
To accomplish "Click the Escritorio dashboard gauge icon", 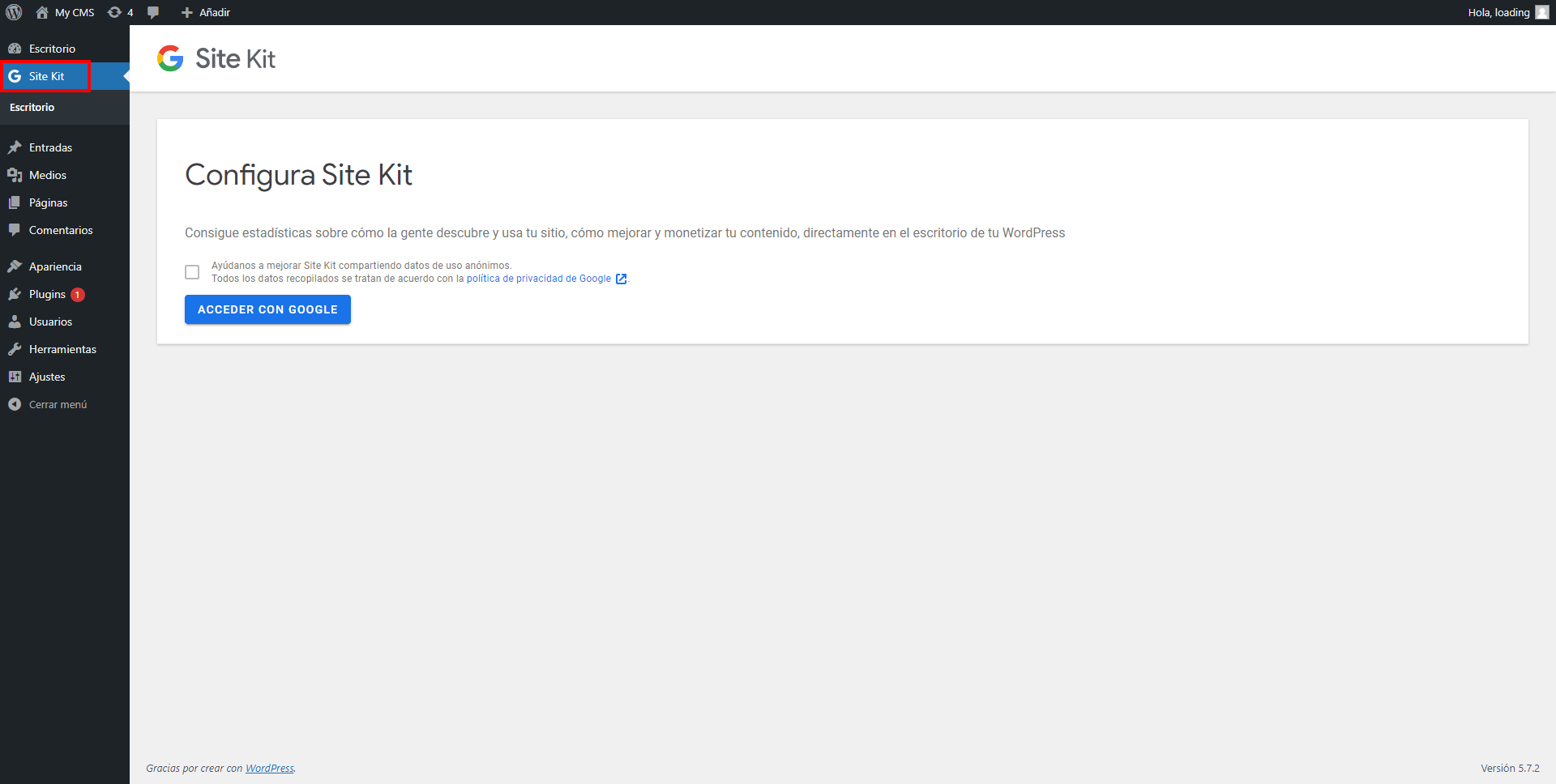I will pyautogui.click(x=15, y=49).
